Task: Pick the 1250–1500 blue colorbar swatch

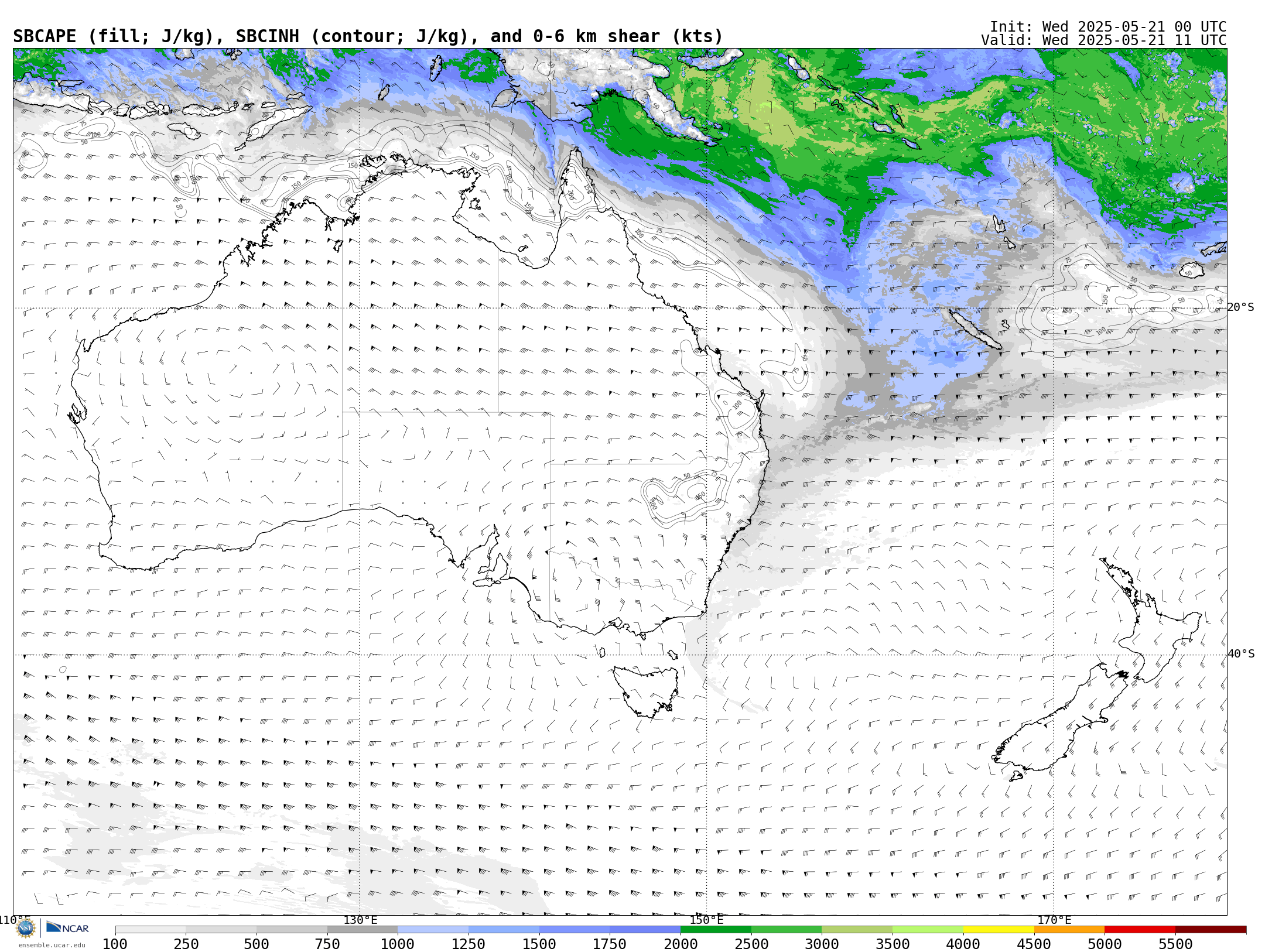Action: [504, 930]
